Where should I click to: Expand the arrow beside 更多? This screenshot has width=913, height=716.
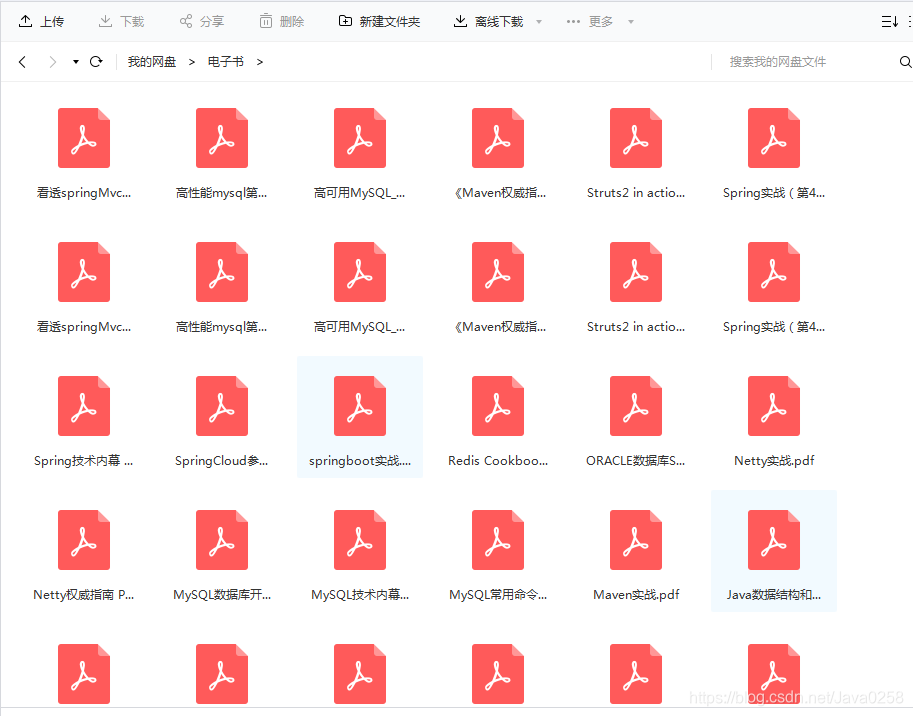click(631, 22)
